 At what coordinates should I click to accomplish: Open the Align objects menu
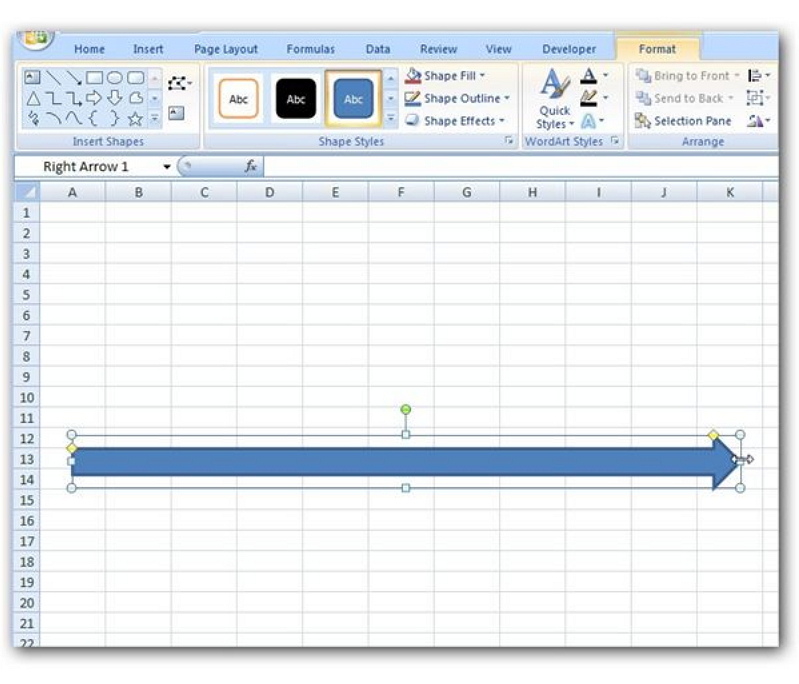pyautogui.click(x=759, y=76)
